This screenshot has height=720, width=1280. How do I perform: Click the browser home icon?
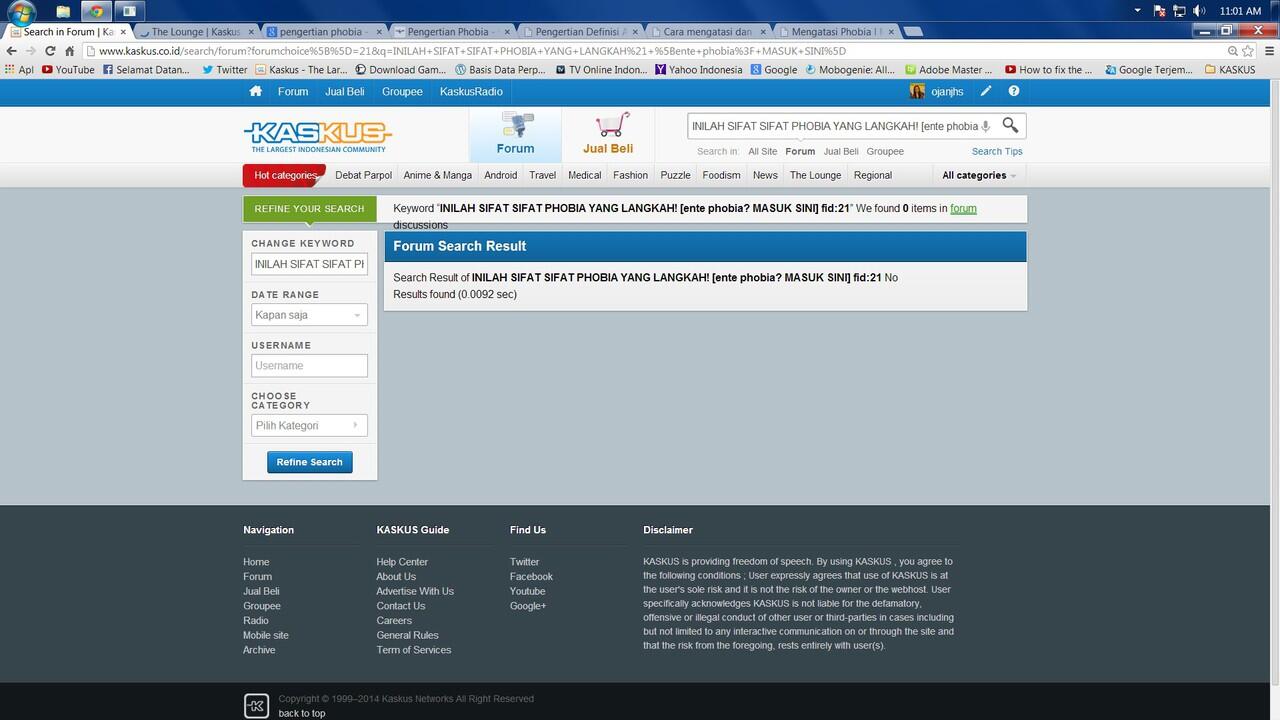coord(70,51)
